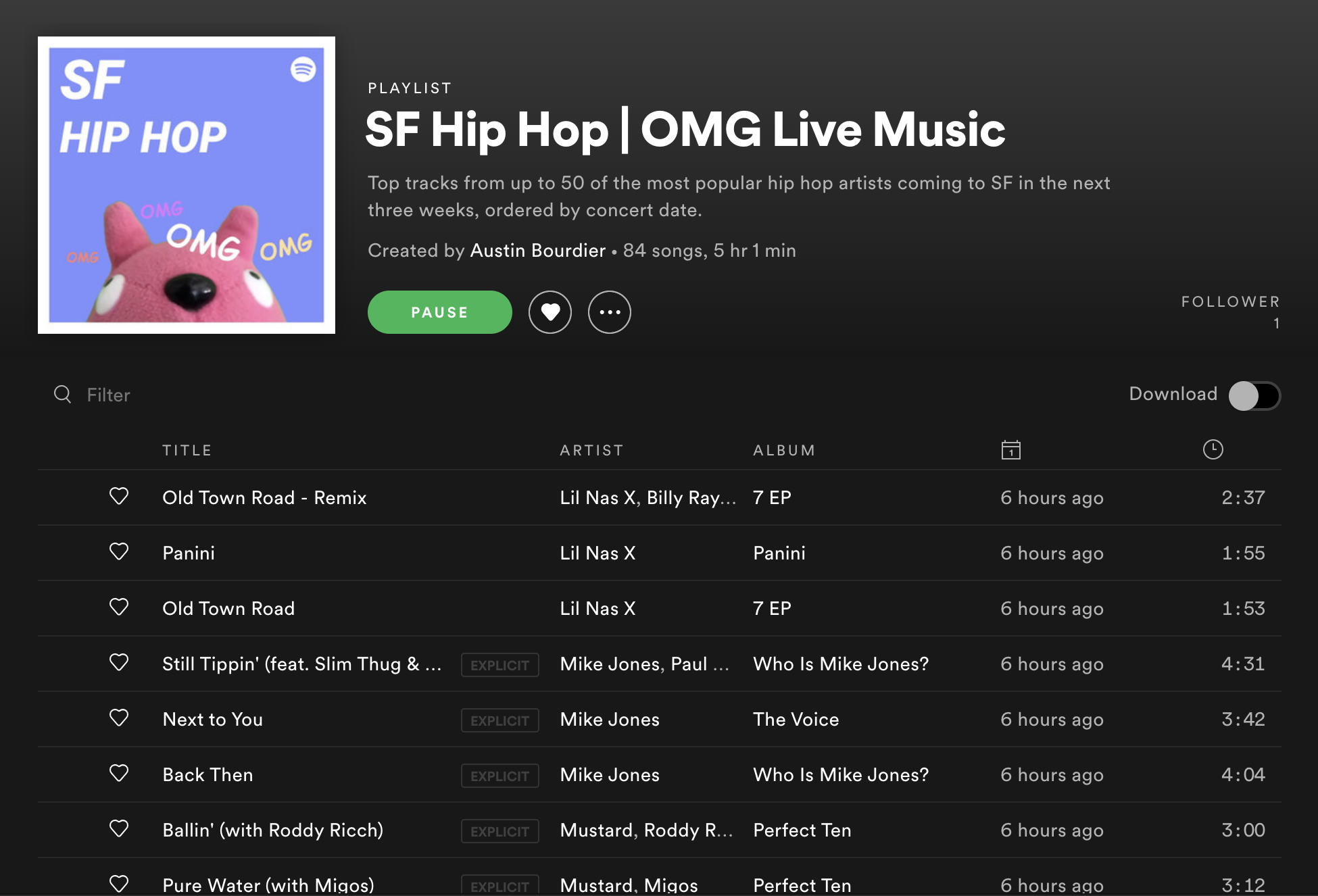1318x896 pixels.
Task: Open the Spotify logo icon on the cover art
Action: point(302,68)
